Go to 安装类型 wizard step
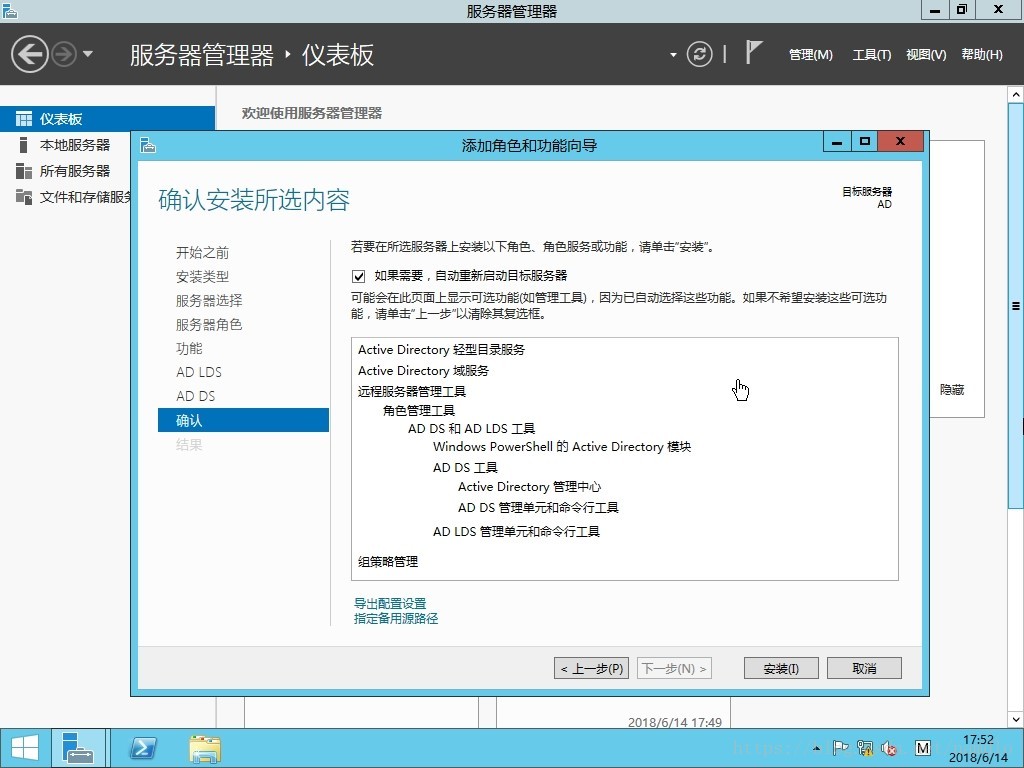Screen dimensions: 1024x768 (202, 277)
